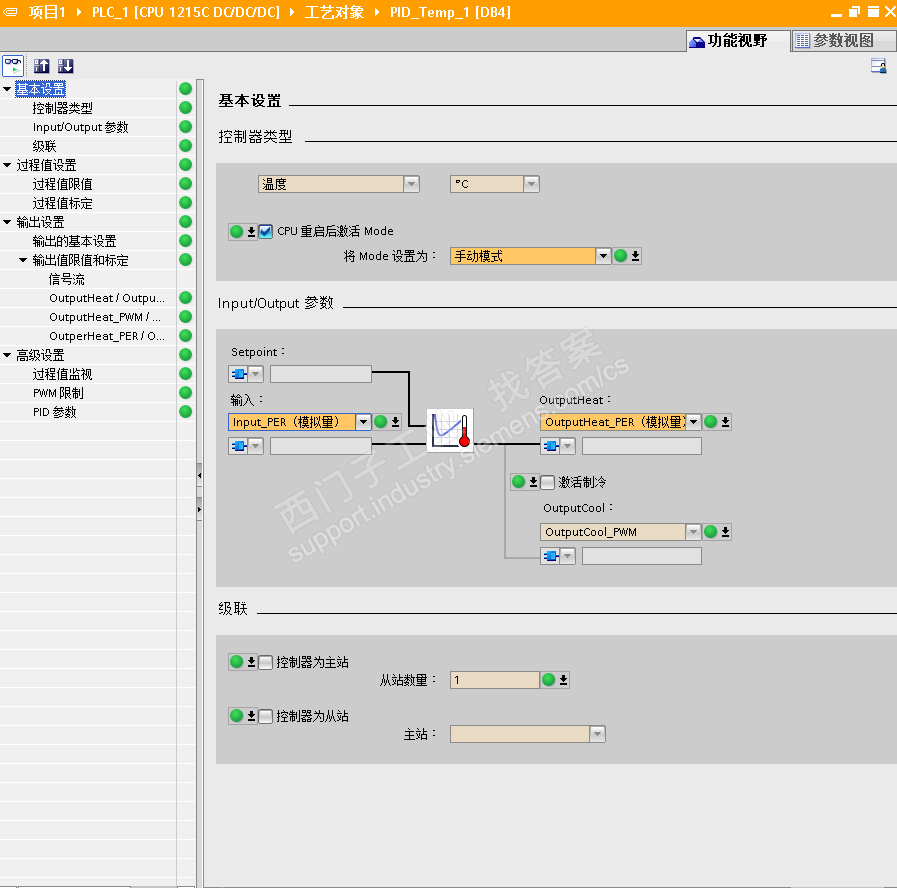The image size is (897, 888).
Task: Click green status dot next to 控制器类型
Action: pyautogui.click(x=185, y=108)
